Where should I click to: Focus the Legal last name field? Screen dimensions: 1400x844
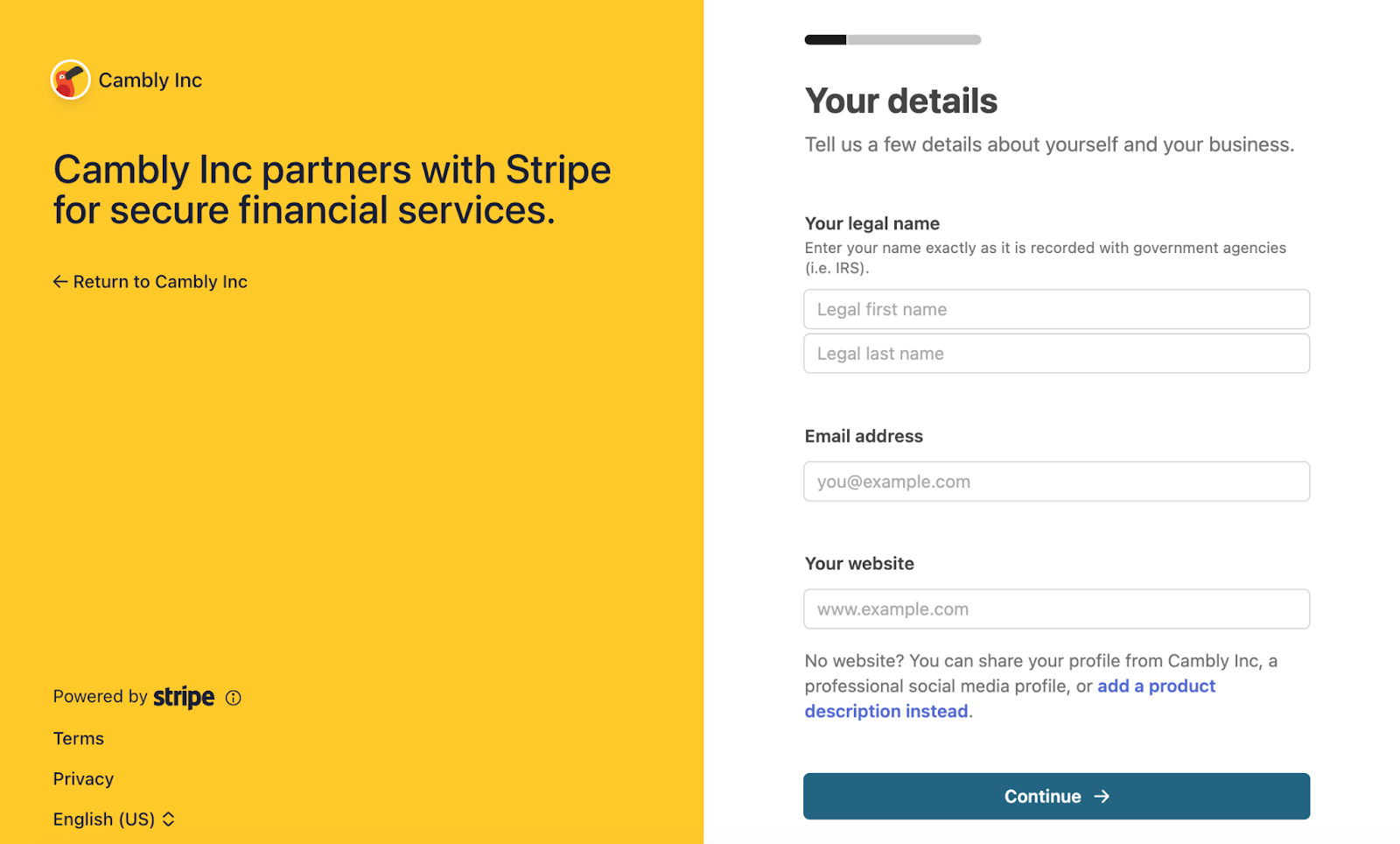click(1056, 354)
